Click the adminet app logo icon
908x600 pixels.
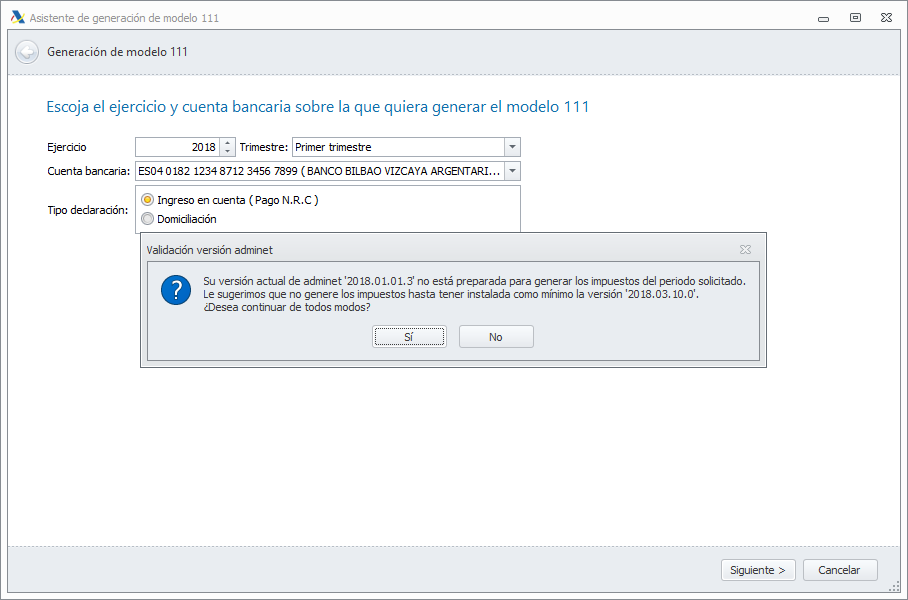point(17,17)
